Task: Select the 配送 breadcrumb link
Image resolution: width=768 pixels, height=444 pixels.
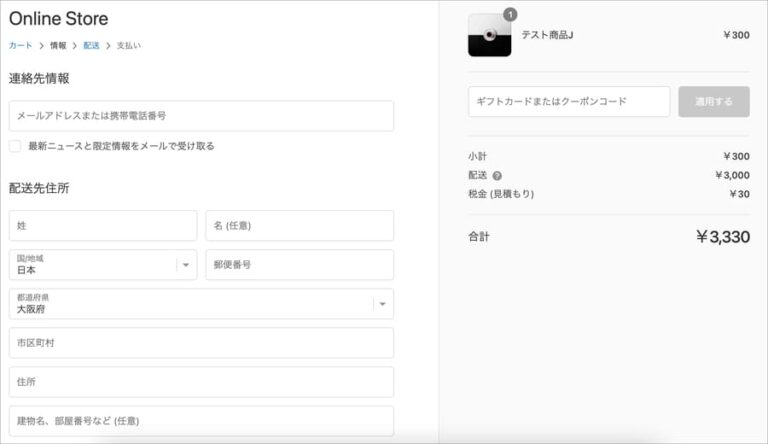Action: pos(91,46)
